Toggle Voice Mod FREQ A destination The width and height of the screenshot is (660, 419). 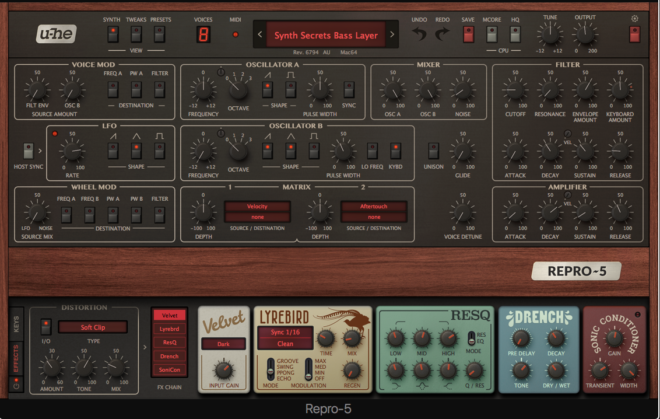(113, 89)
